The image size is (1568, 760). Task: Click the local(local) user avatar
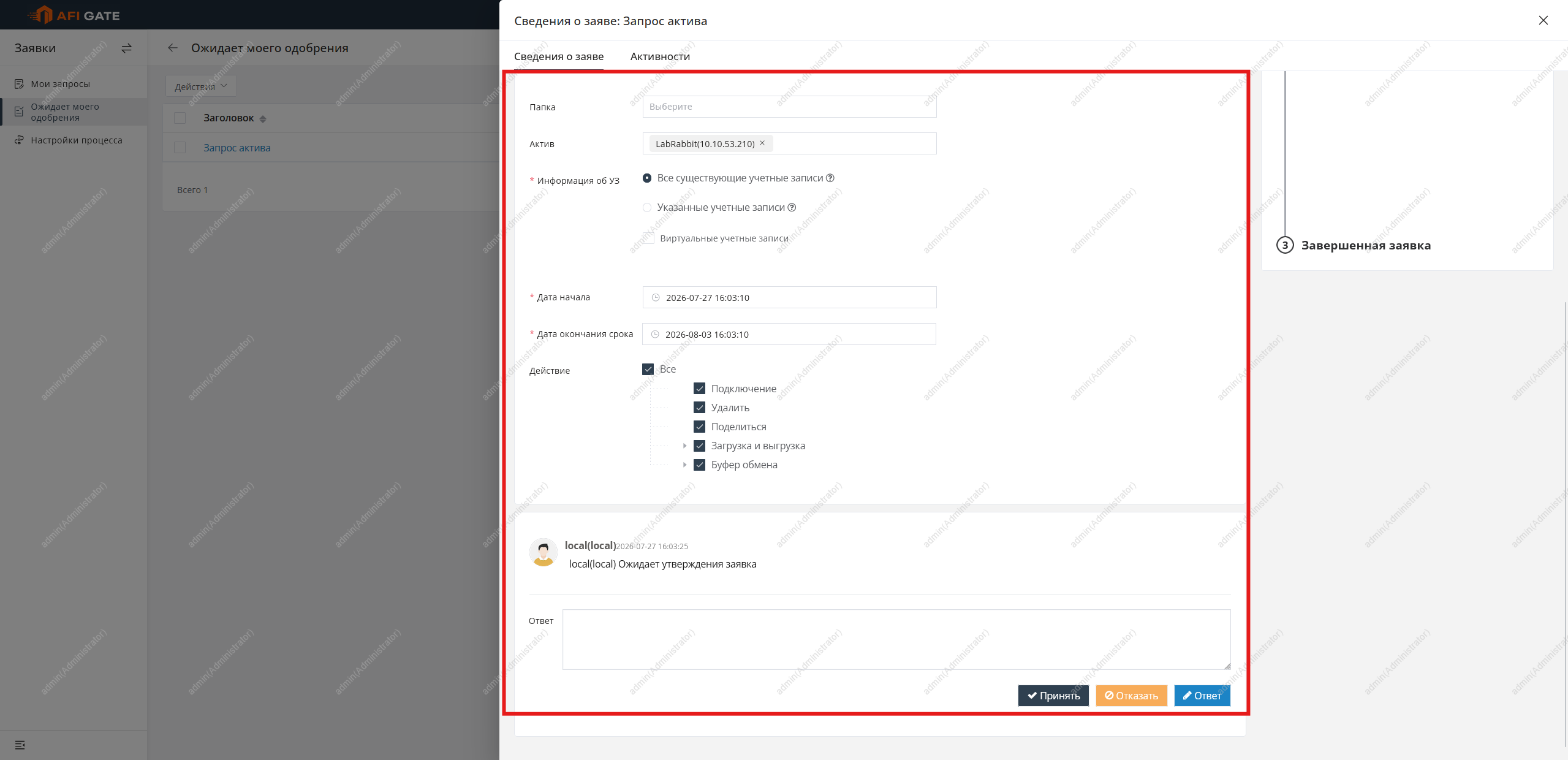click(x=543, y=552)
